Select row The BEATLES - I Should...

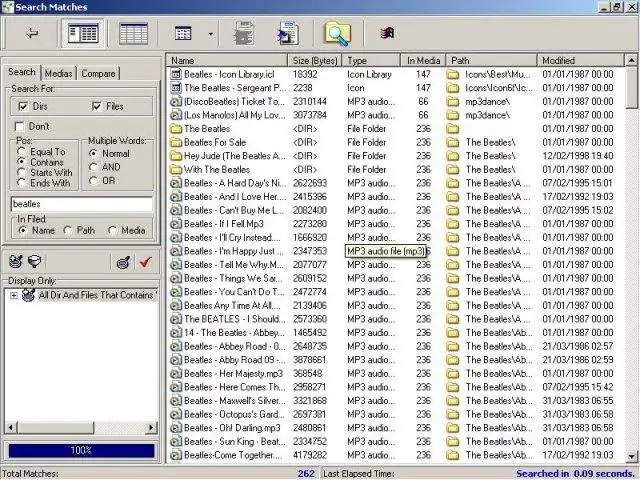pyautogui.click(x=395, y=319)
